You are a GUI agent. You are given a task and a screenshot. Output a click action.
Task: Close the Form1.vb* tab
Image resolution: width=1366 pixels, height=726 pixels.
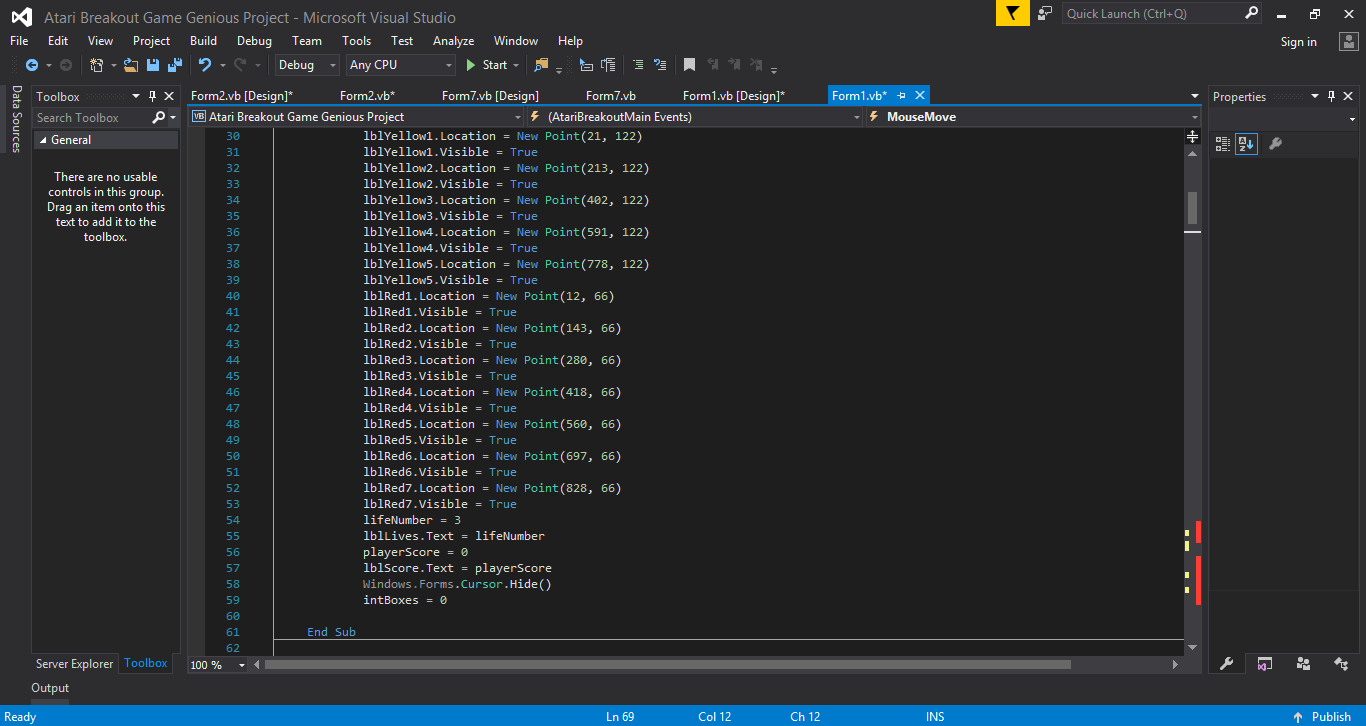920,96
